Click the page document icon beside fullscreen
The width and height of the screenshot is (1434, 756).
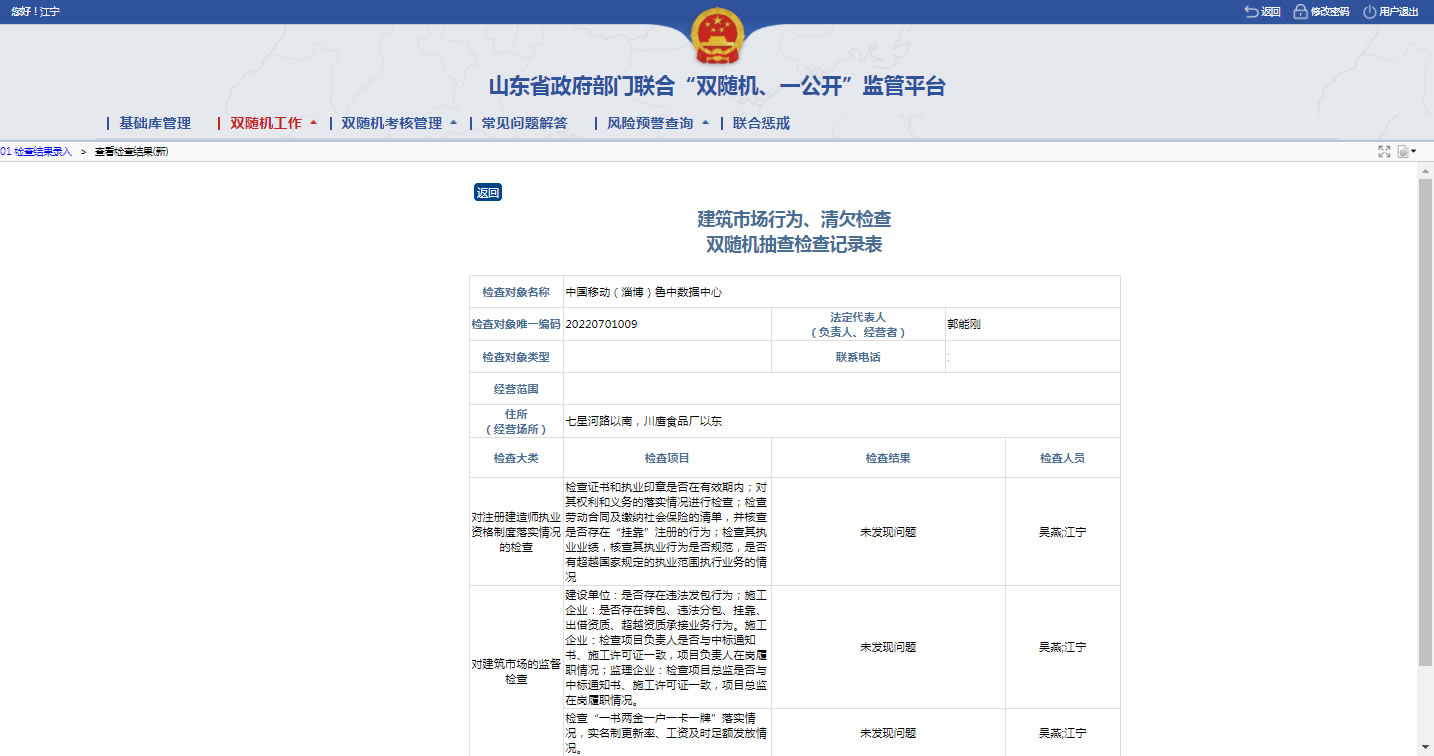pos(1403,151)
